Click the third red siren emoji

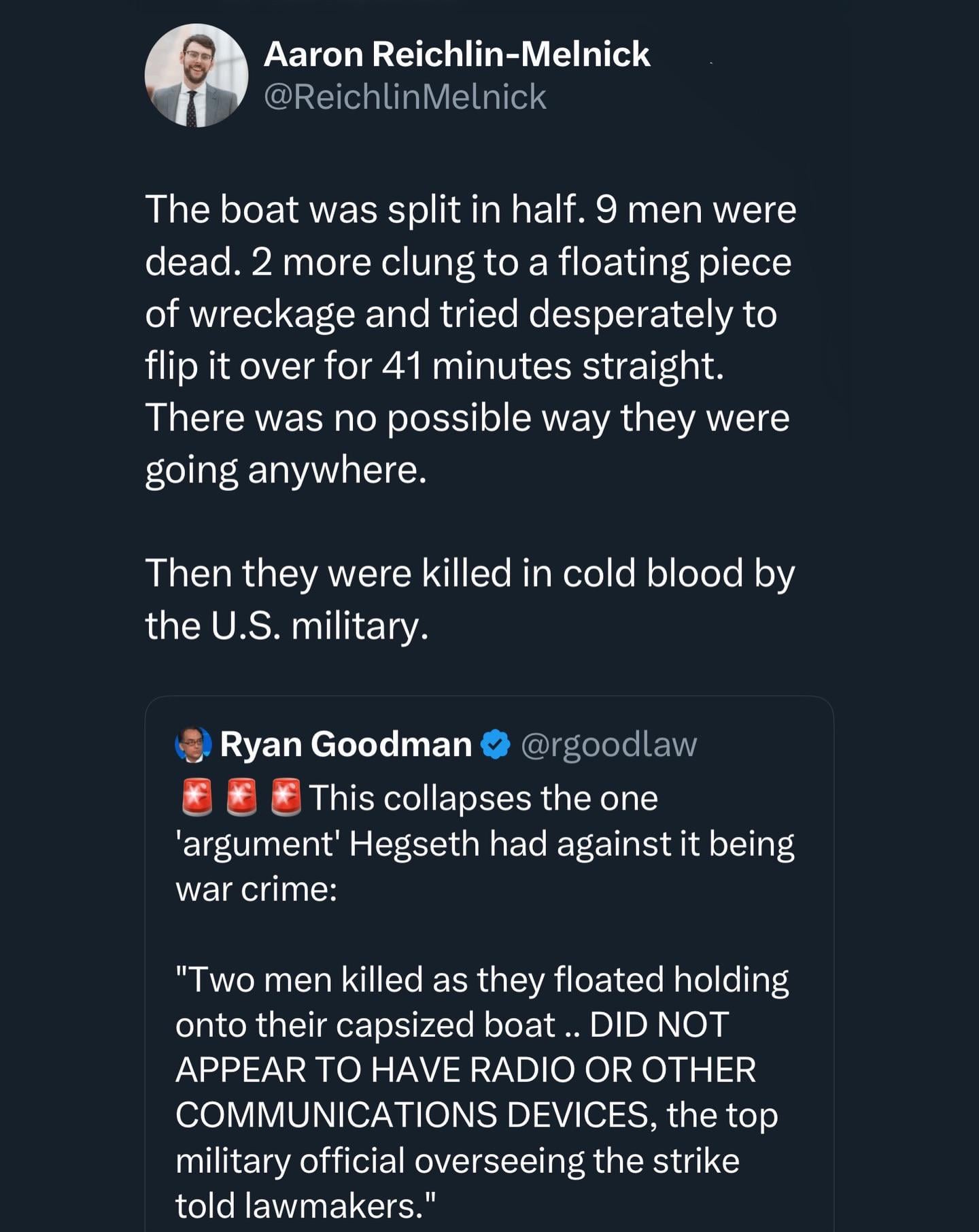click(286, 797)
